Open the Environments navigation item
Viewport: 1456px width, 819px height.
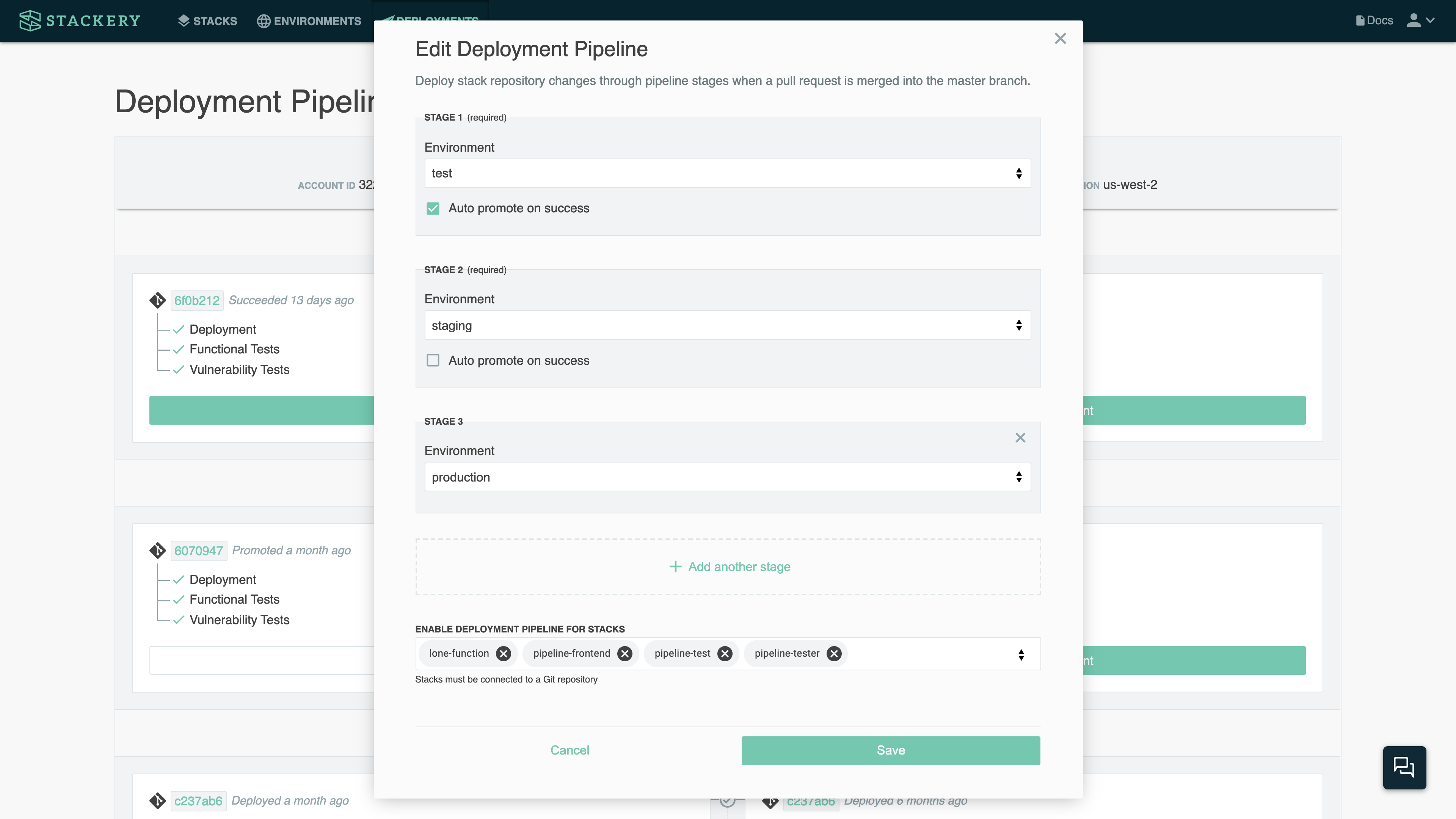309,21
